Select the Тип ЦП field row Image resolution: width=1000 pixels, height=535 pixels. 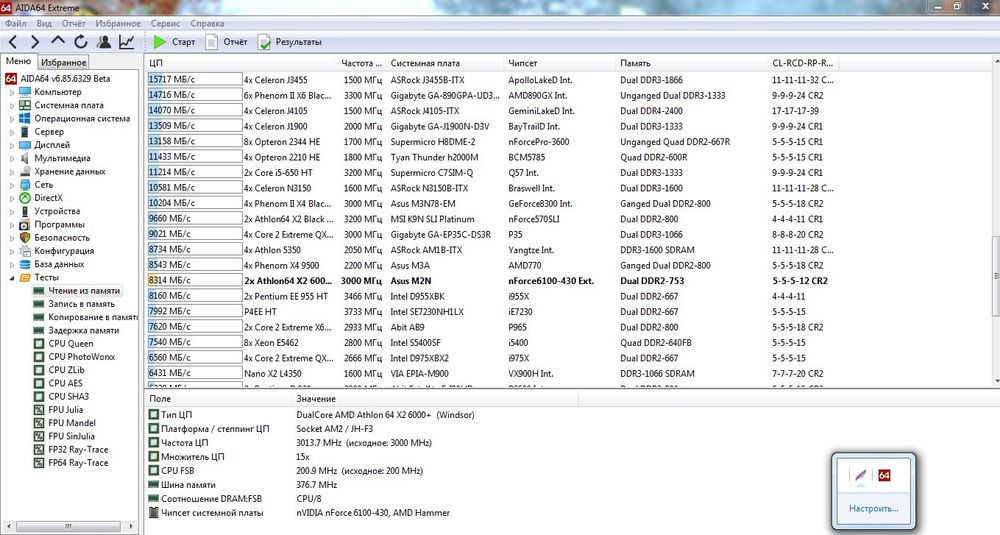click(364, 414)
